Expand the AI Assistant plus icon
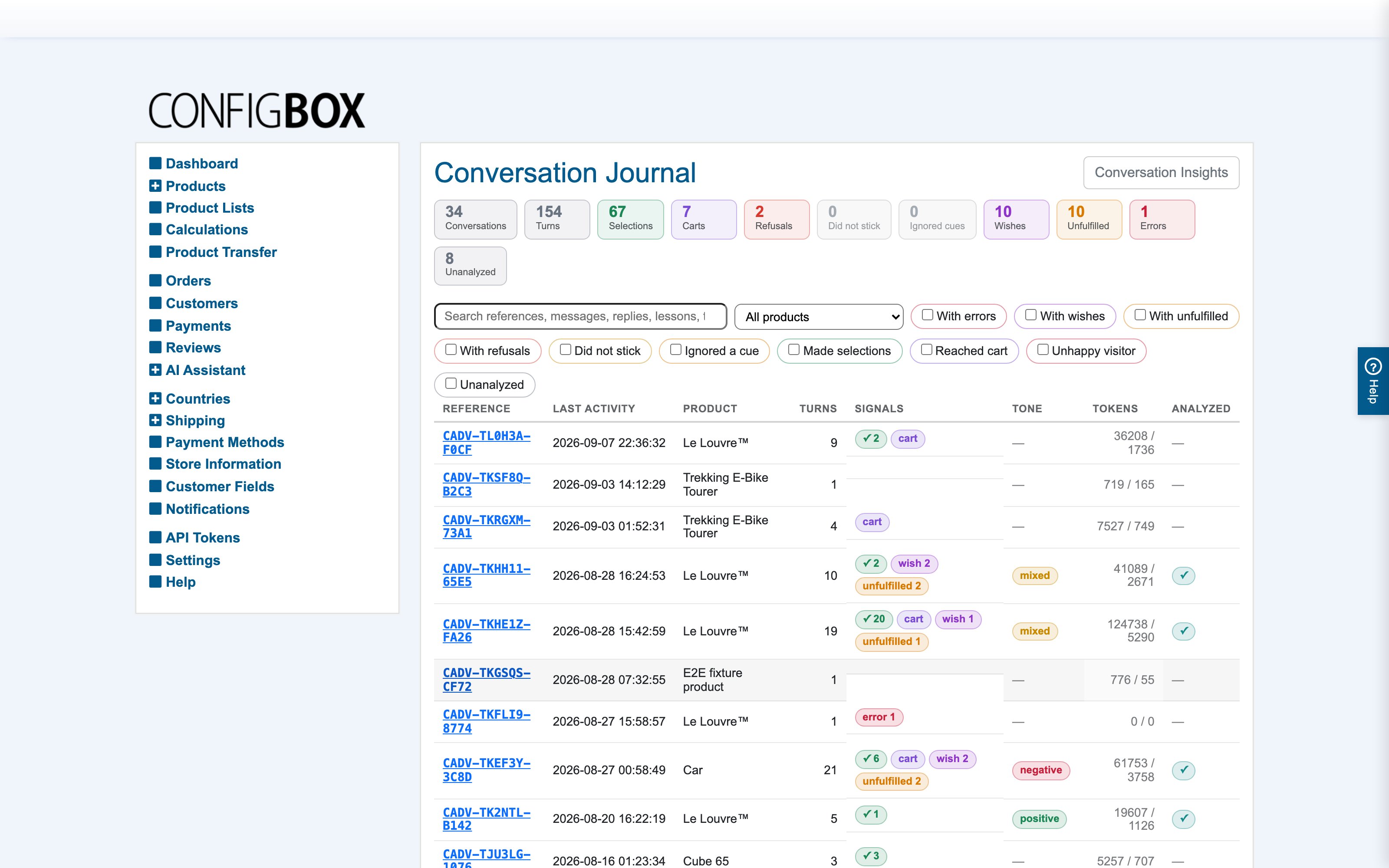The image size is (1389, 868). coord(155,370)
